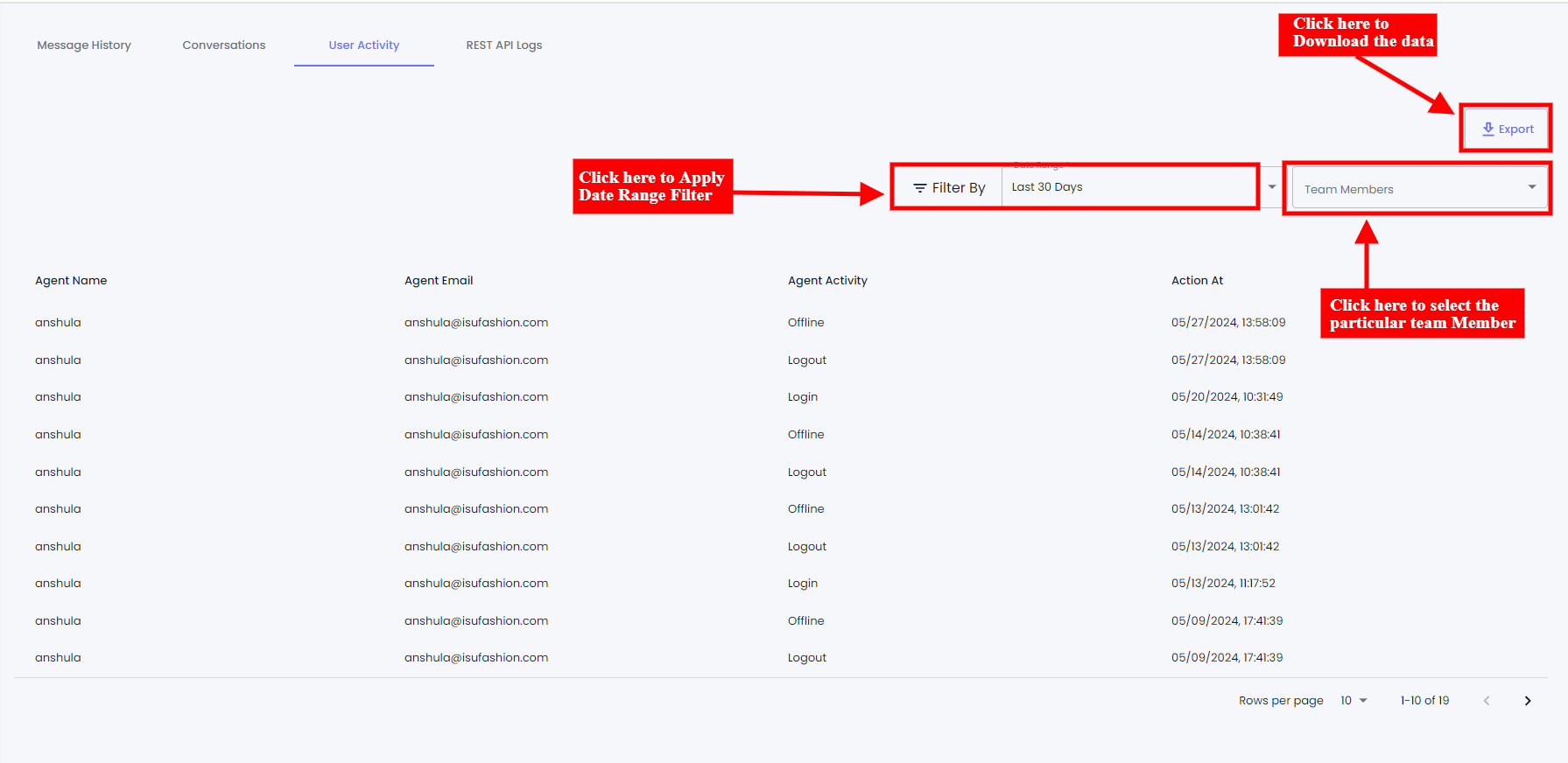Open the Conversations tab
This screenshot has width=1568, height=763.
pyautogui.click(x=223, y=45)
